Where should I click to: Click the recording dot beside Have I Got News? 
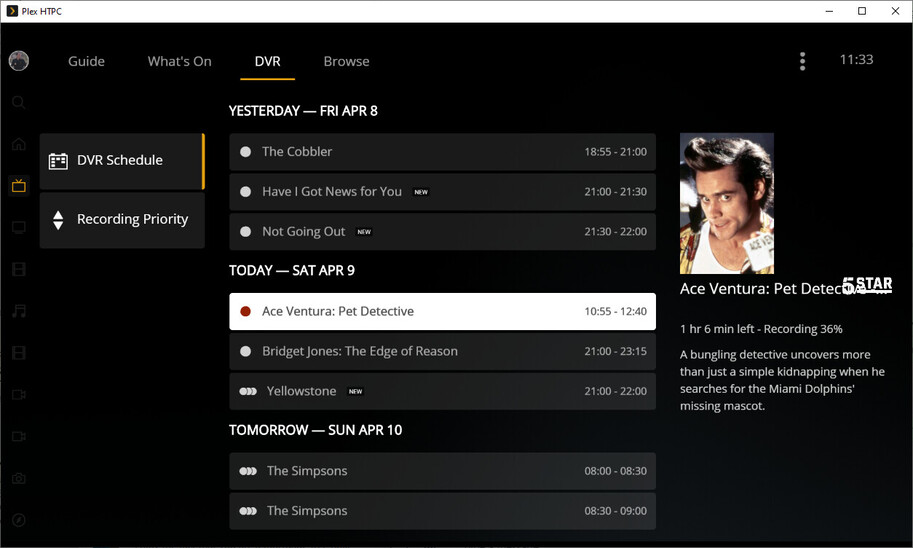point(246,192)
